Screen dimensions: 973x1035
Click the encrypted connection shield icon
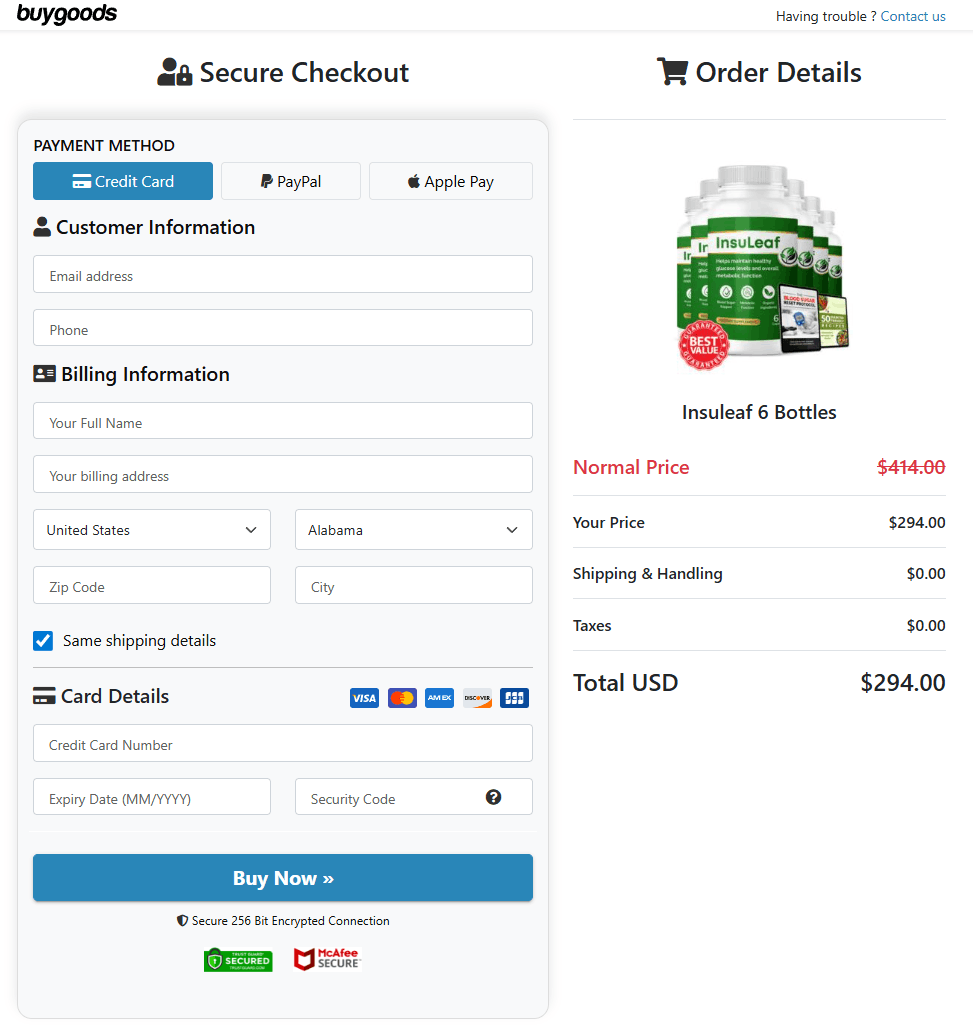[x=182, y=920]
